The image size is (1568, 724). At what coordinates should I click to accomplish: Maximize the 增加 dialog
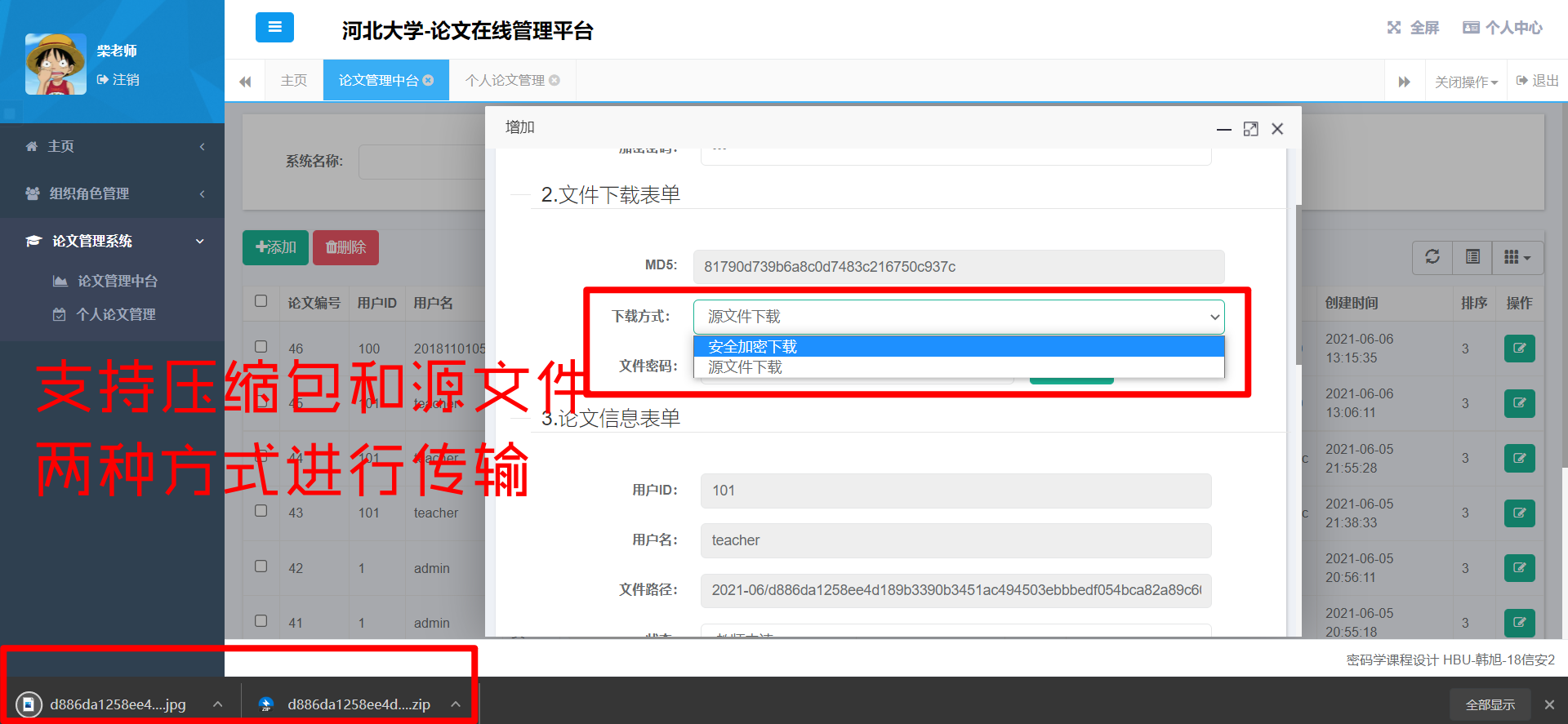point(1250,129)
